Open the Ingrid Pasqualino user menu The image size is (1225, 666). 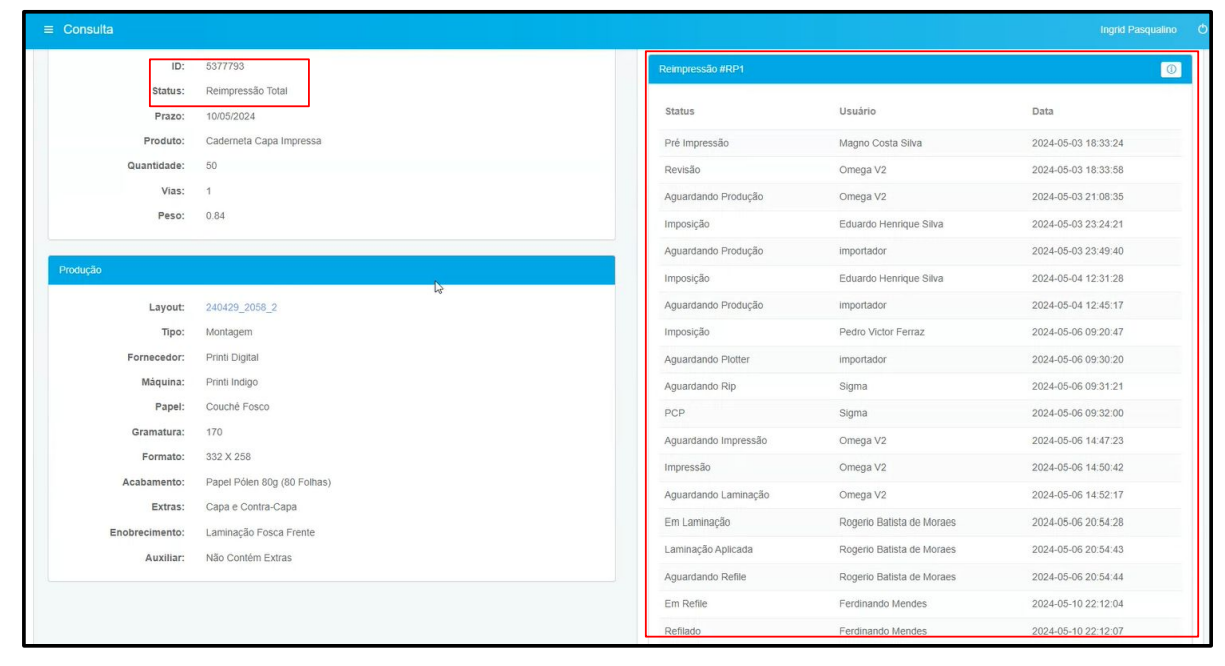point(1137,29)
